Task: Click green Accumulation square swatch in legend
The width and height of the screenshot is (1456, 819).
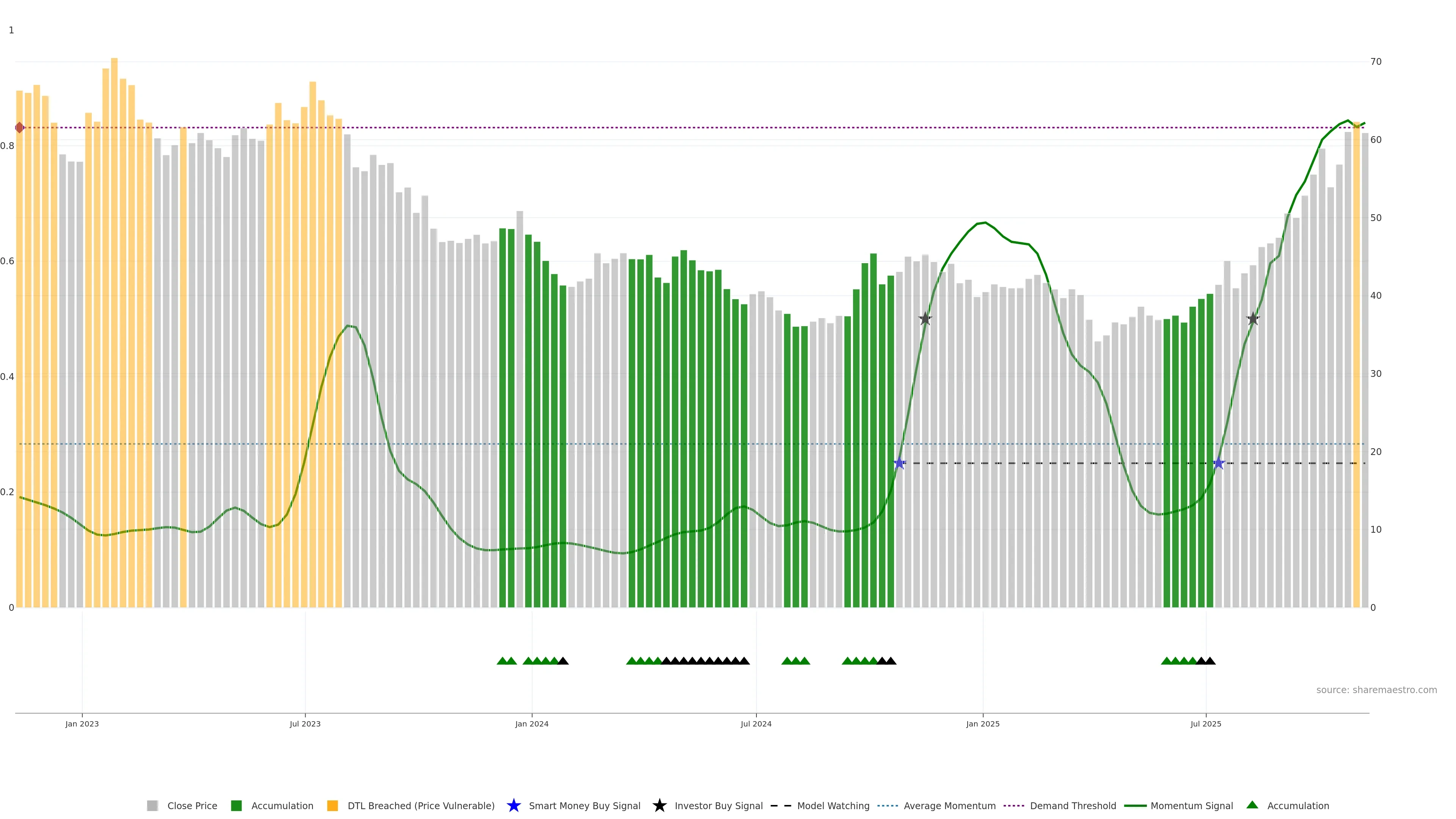Action: point(236,806)
